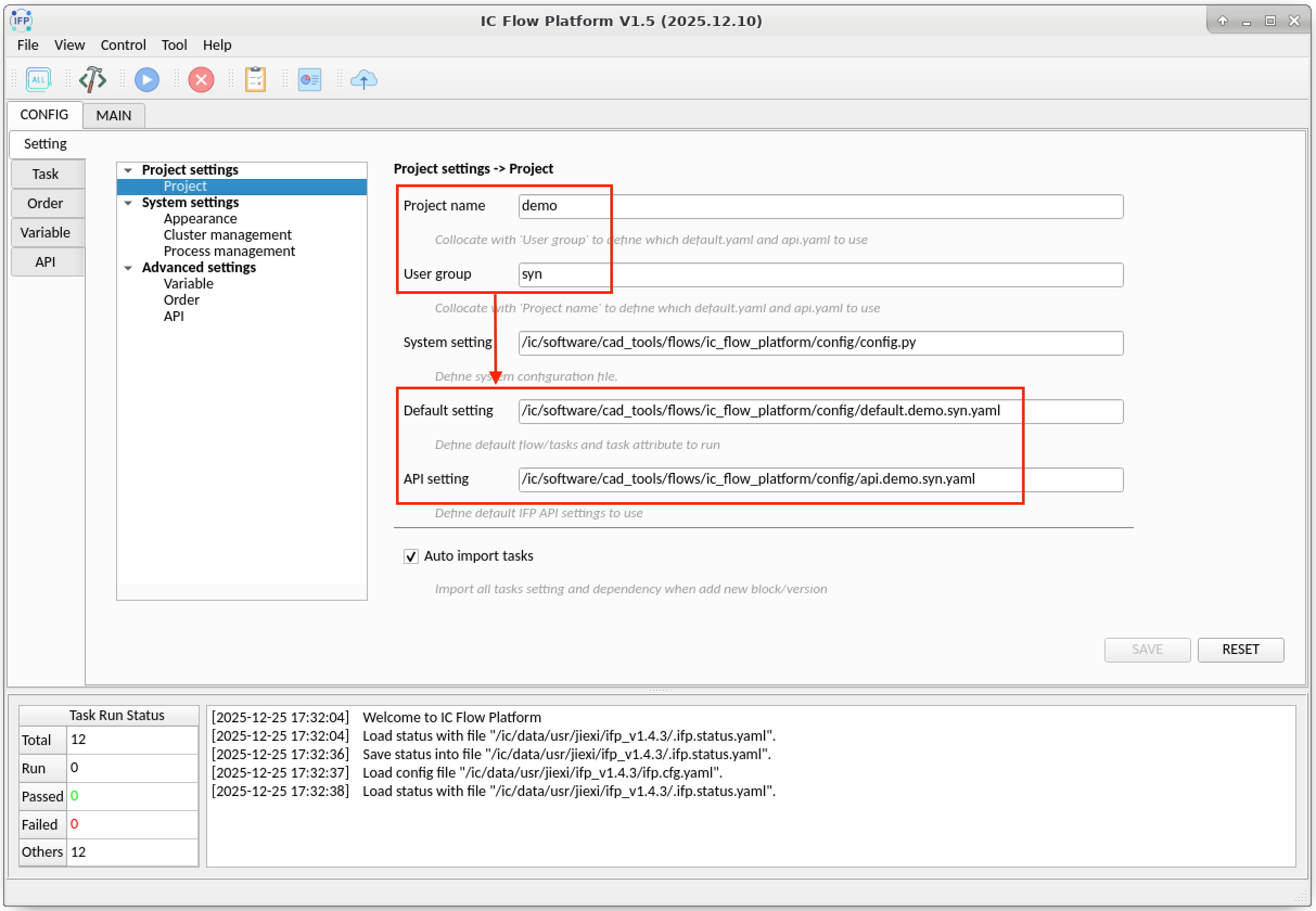1316x911 pixels.
Task: Open the Tool menu
Action: [174, 45]
